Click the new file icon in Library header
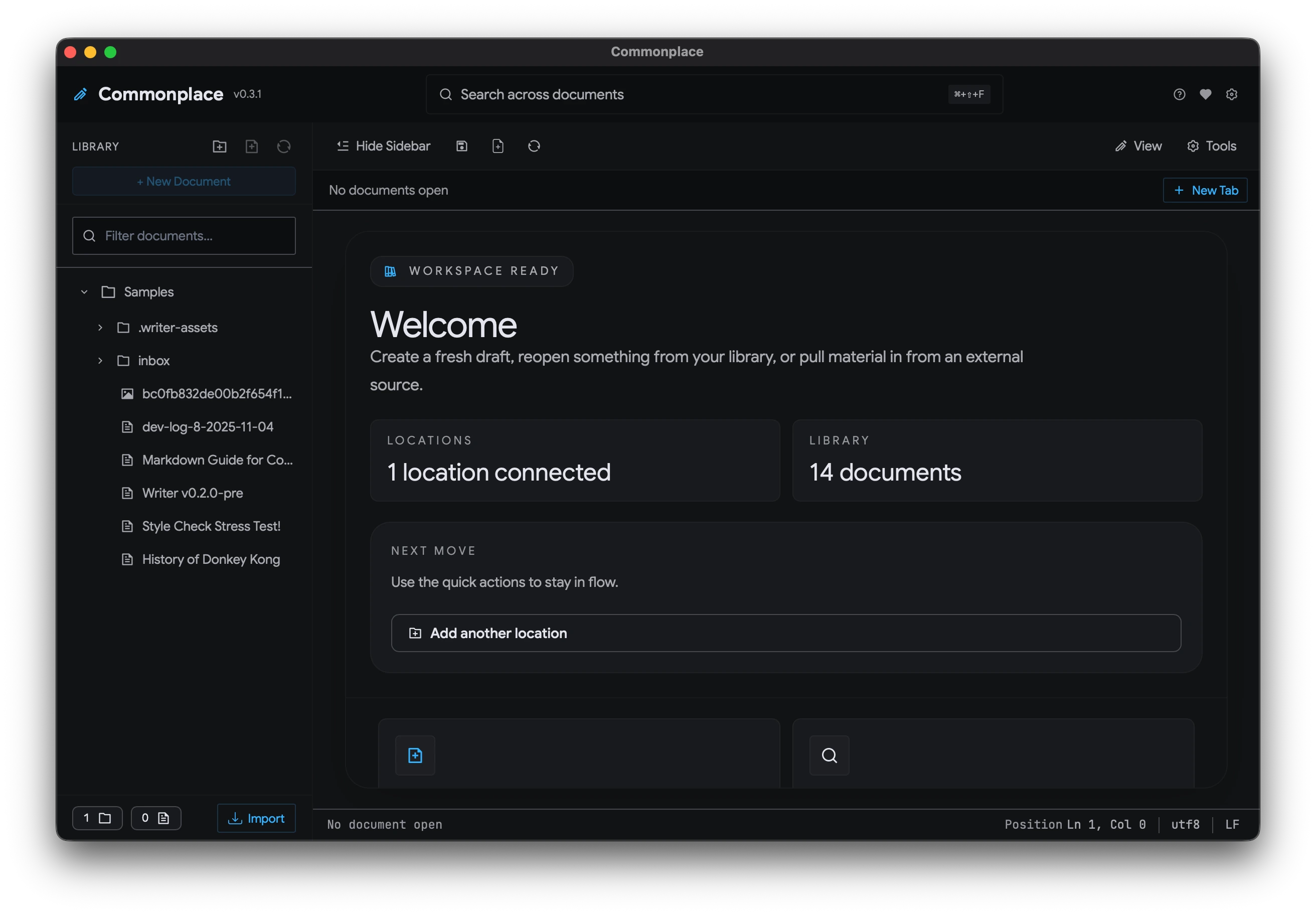Viewport: 1316px width, 915px height. 252,146
